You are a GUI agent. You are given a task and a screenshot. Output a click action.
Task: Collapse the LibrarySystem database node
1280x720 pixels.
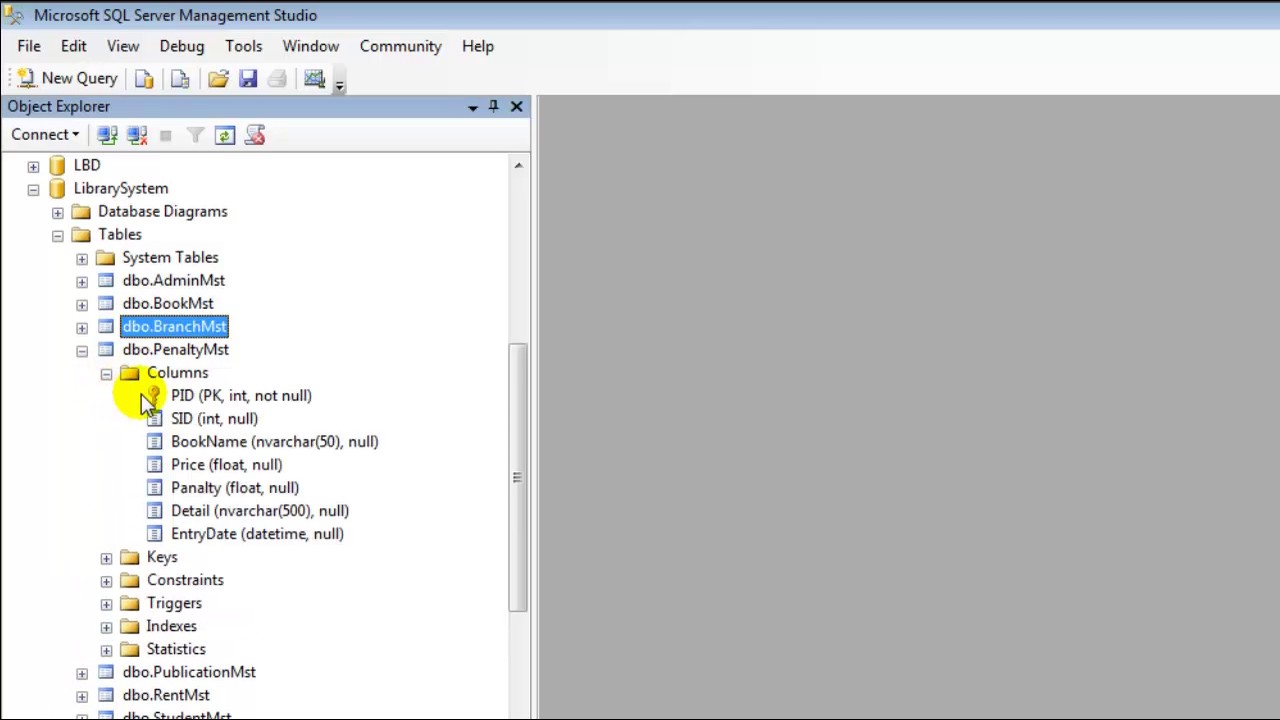coord(33,189)
